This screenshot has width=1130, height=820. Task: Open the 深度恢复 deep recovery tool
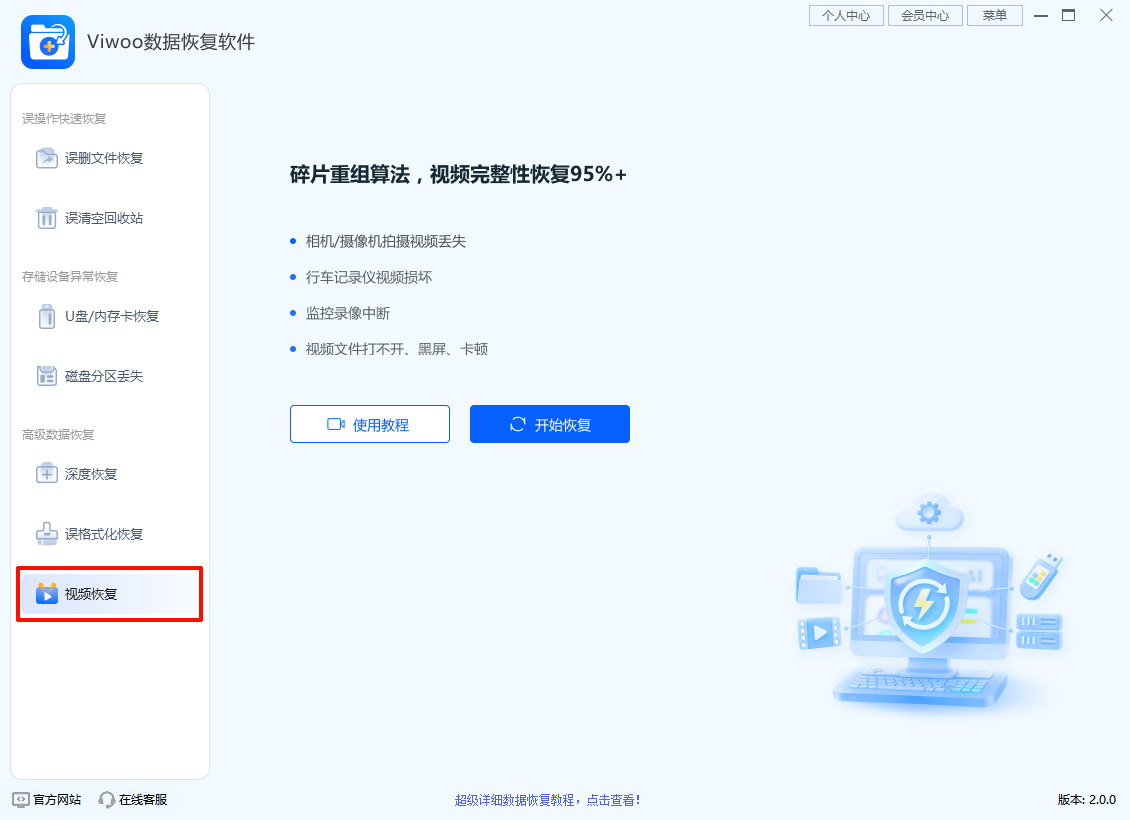(46, 474)
